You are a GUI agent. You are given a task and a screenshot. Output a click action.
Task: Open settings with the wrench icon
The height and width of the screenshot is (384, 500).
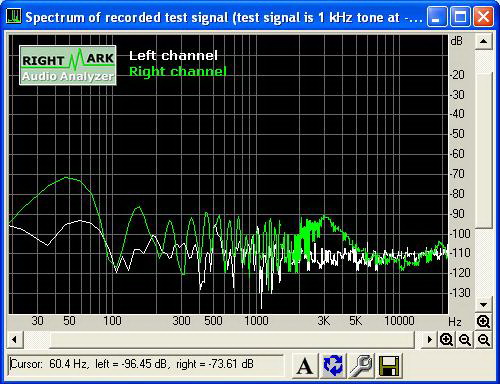(361, 366)
